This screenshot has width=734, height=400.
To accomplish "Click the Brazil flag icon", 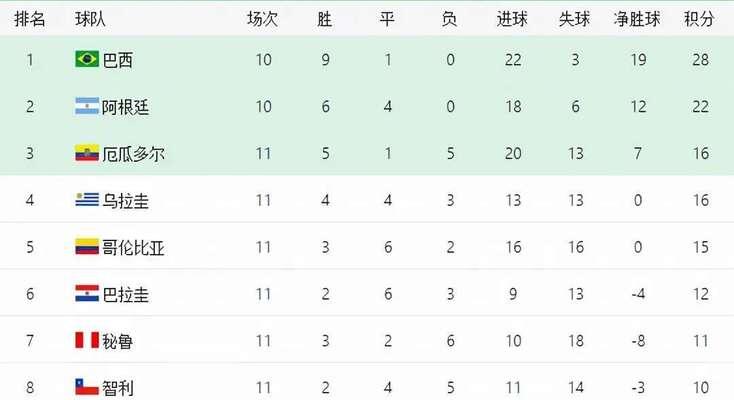I will 87,59.
